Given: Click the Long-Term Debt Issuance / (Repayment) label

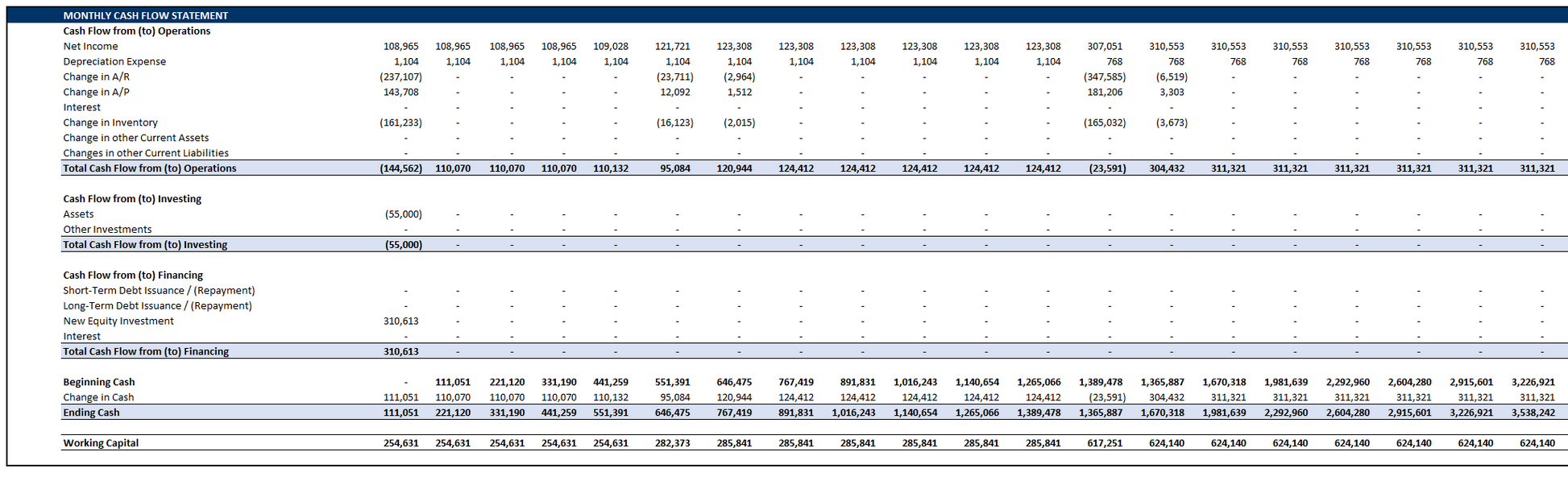Looking at the screenshot, I should 157,306.
